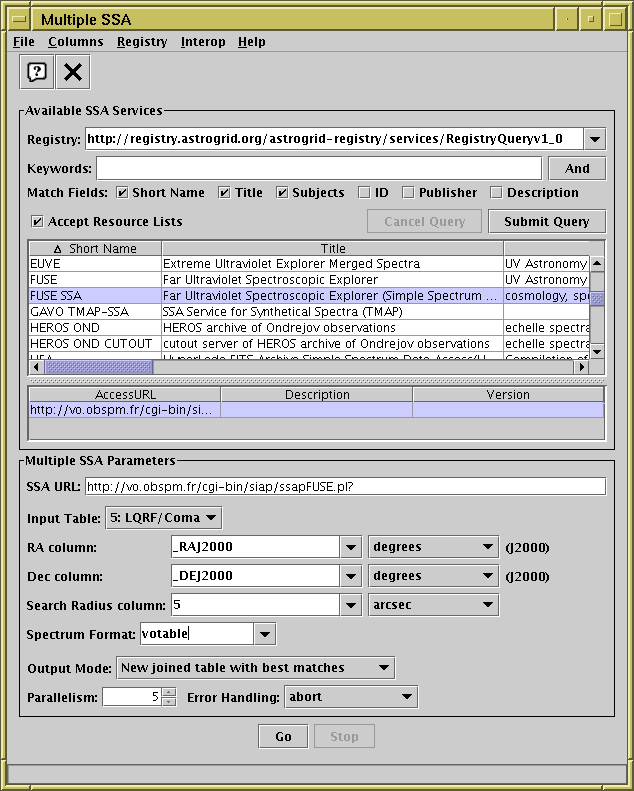Open the Error Handling dropdown
The image size is (634, 791).
tap(351, 697)
